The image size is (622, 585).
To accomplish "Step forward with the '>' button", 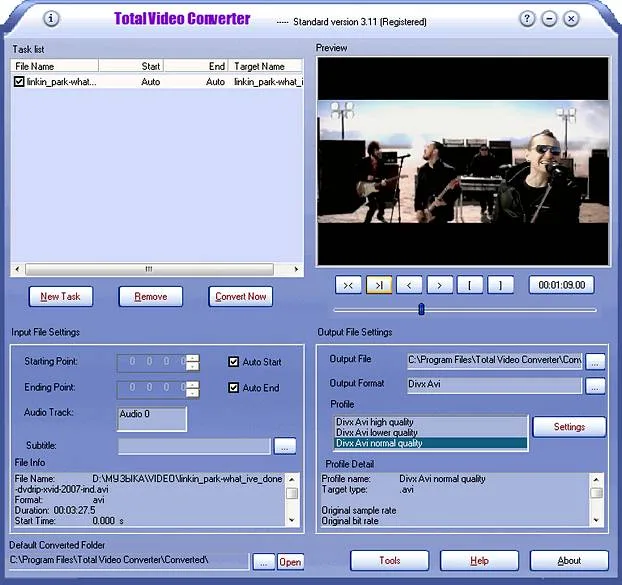I will pos(440,285).
